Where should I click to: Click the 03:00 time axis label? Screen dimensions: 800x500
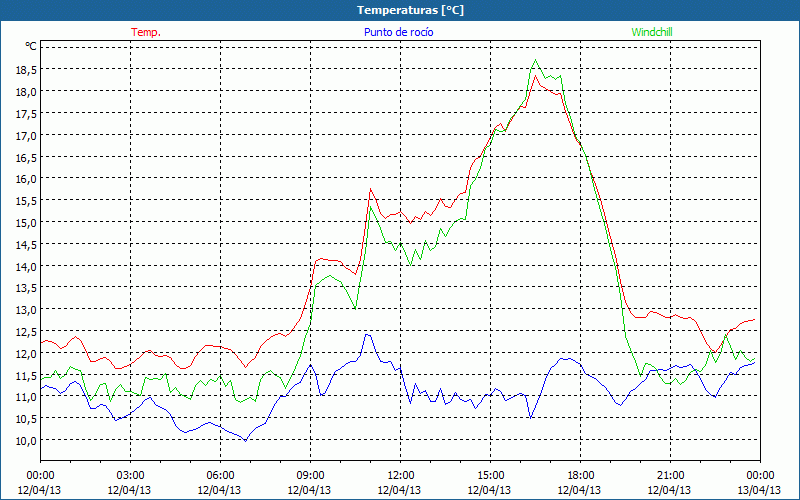(130, 476)
